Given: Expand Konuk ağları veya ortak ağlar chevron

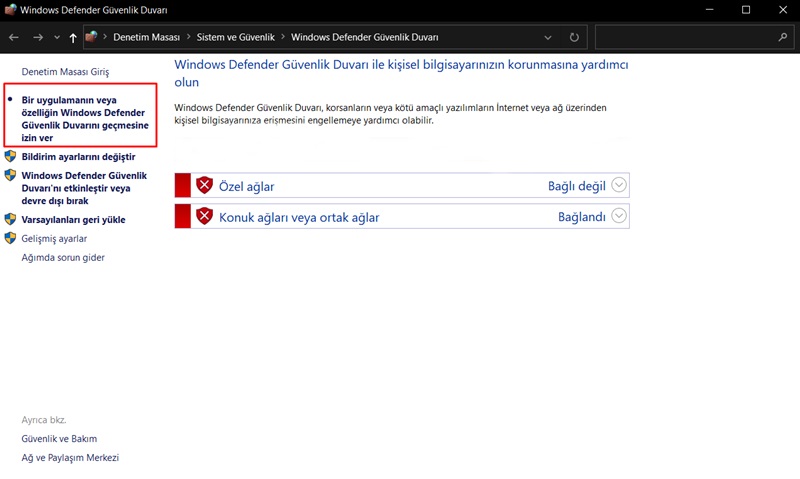Looking at the screenshot, I should (619, 216).
